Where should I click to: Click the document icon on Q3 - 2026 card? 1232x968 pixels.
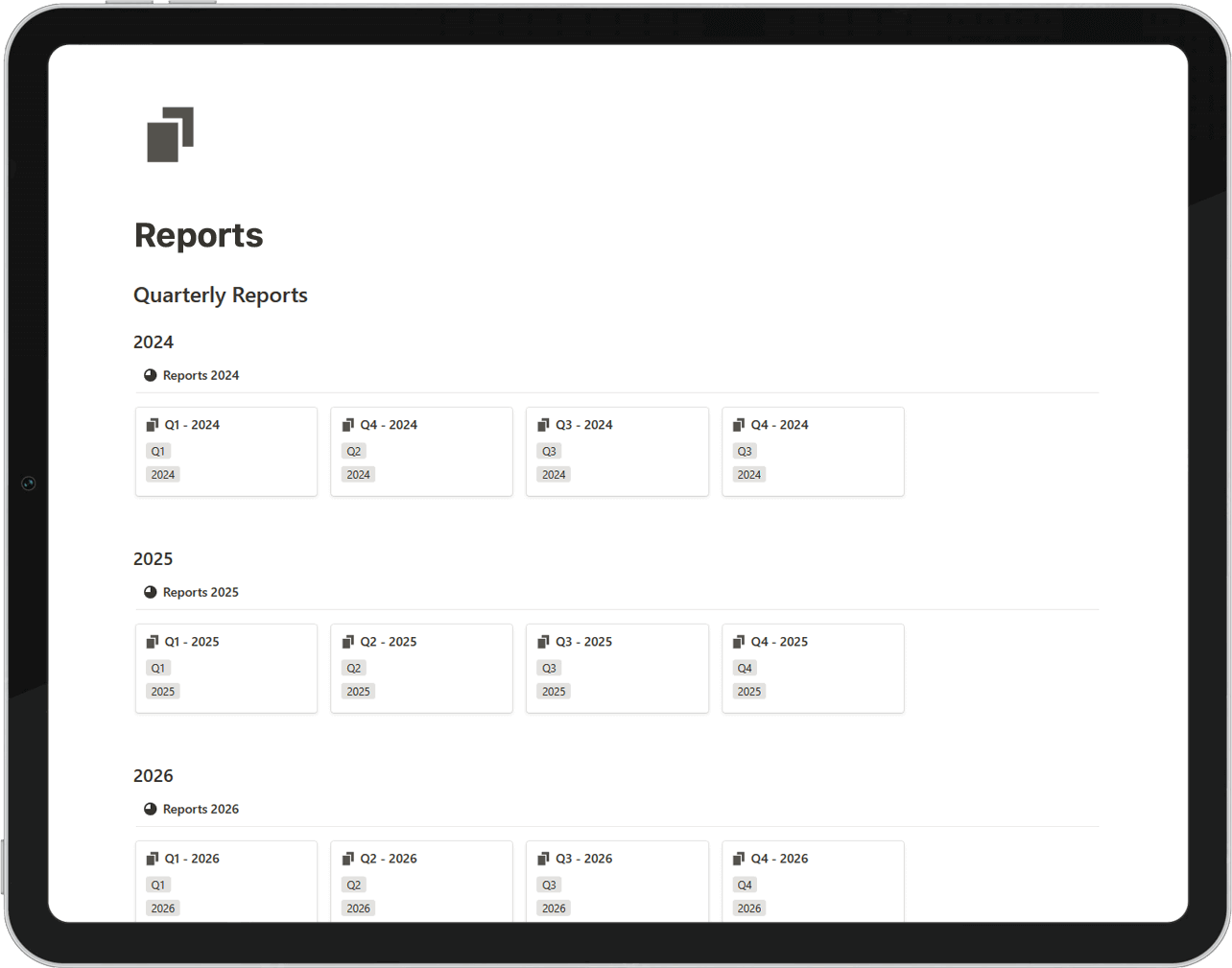[544, 859]
